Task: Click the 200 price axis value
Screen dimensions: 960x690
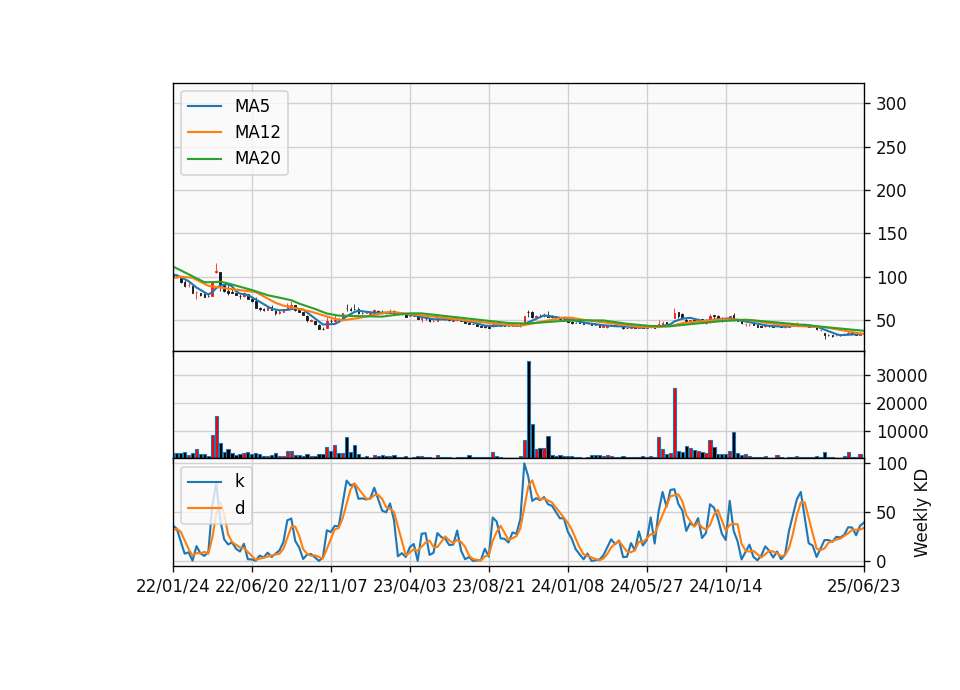Action: 891,191
